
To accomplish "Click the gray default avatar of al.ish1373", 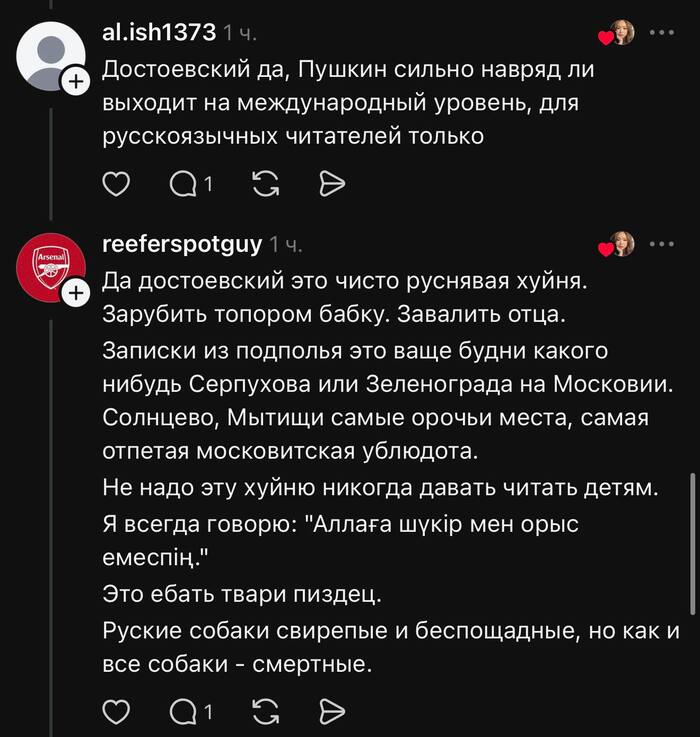I will pyautogui.click(x=50, y=57).
